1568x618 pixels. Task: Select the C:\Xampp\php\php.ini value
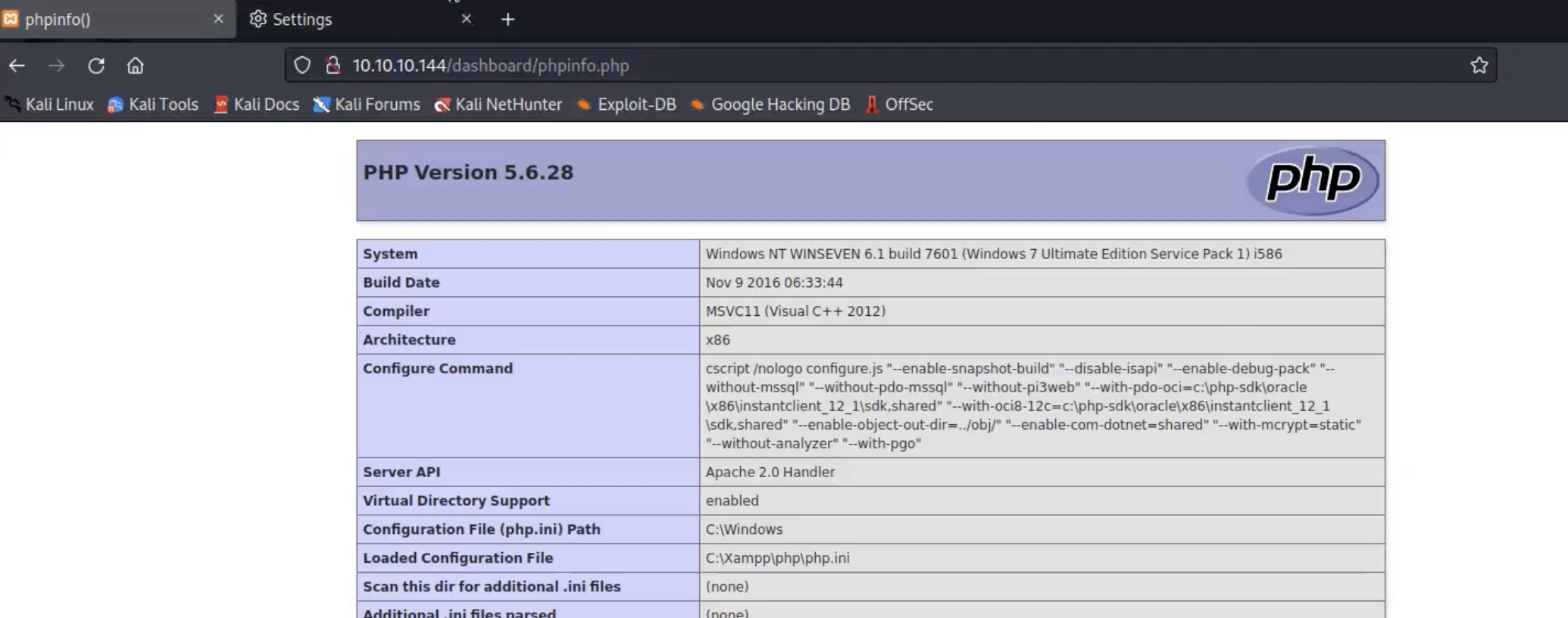(x=777, y=558)
